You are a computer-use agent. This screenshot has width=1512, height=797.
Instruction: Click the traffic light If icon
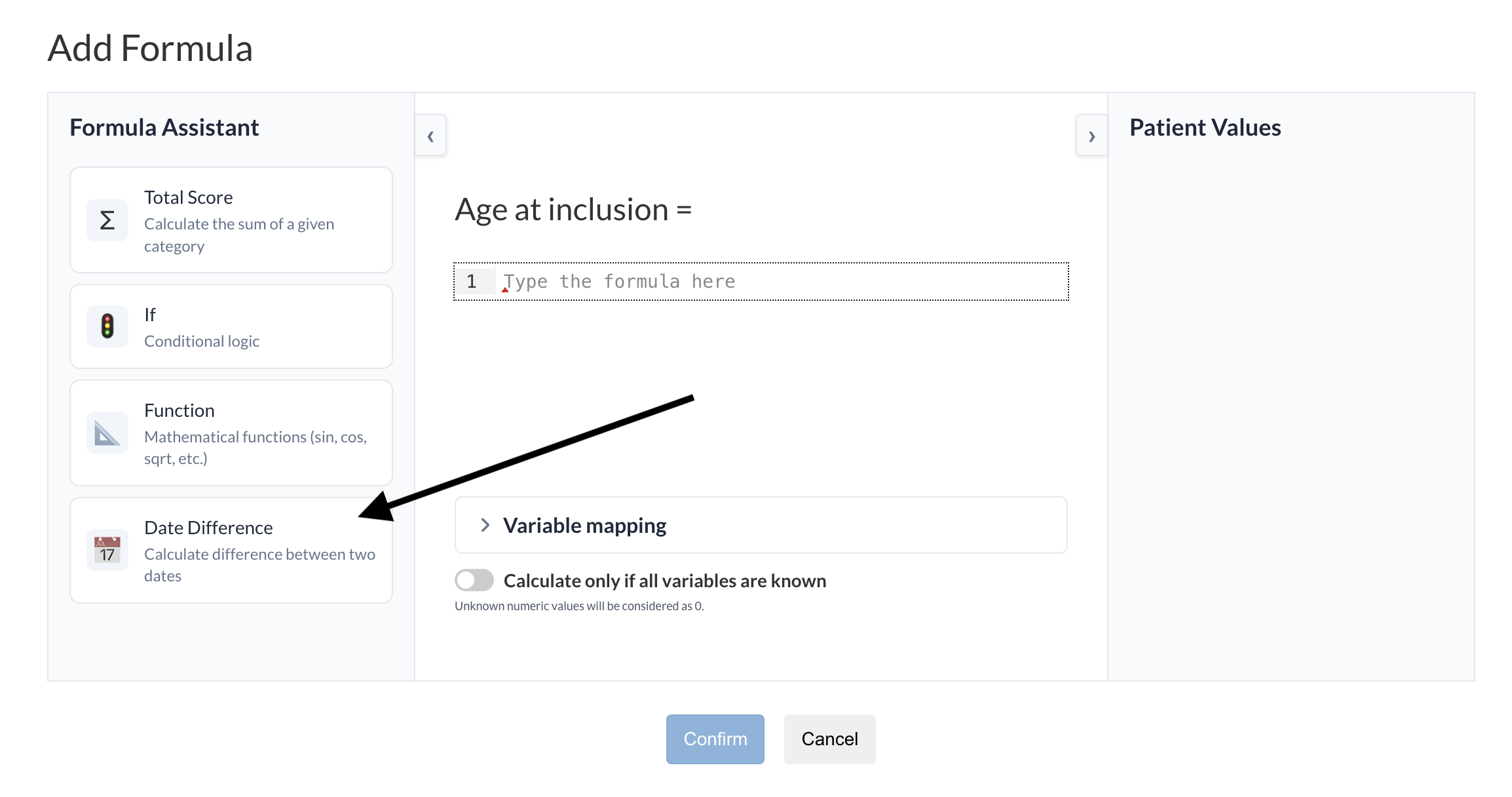pos(107,326)
